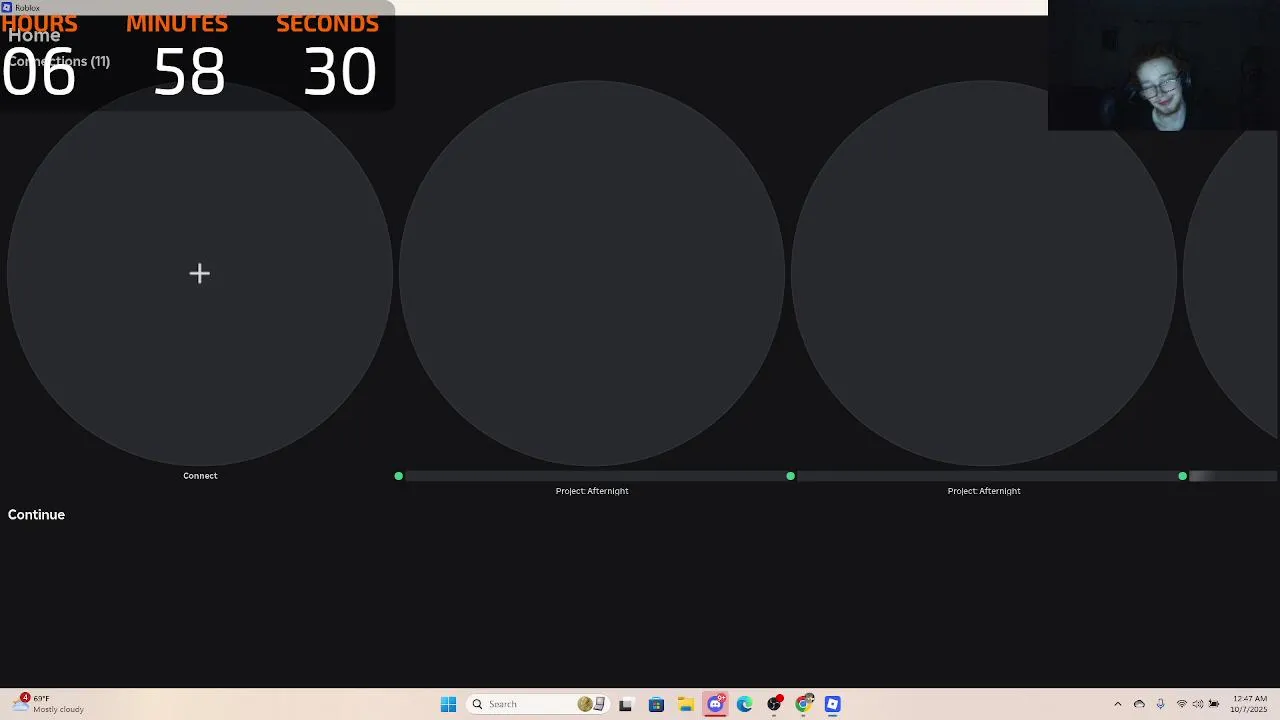Open the weather widget showing Mostly cloudy
The image size is (1280, 720).
pos(48,704)
